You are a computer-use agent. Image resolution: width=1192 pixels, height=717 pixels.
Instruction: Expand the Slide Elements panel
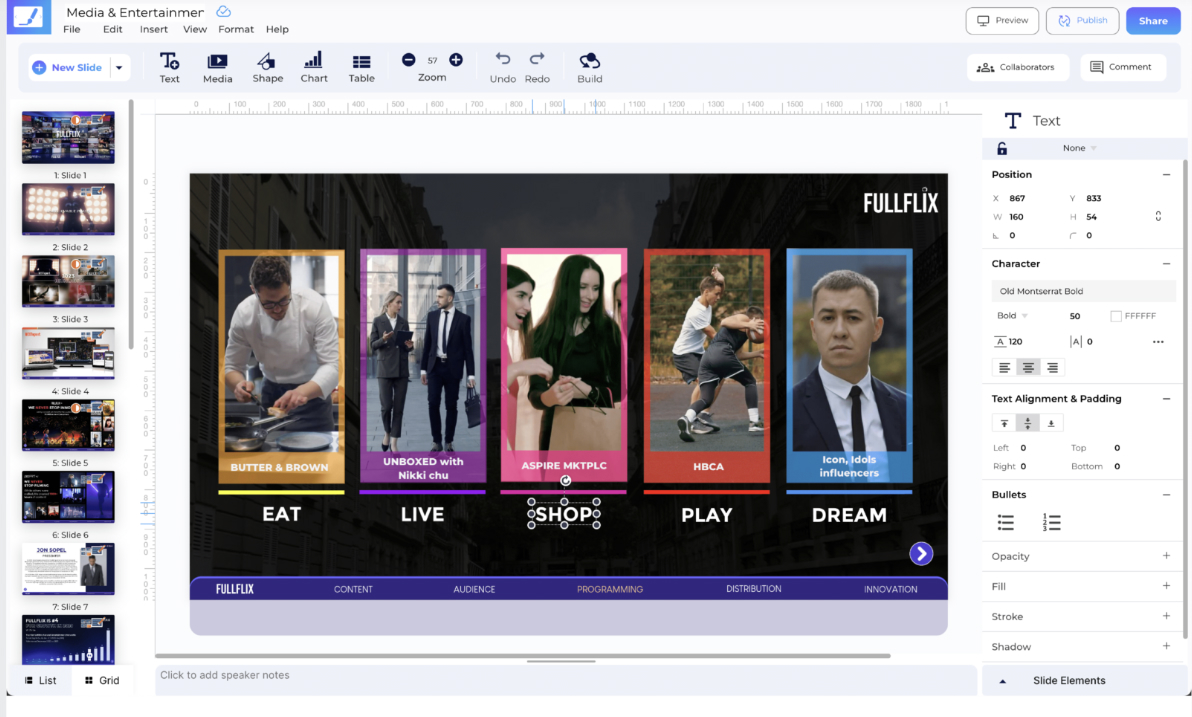click(x=1002, y=681)
